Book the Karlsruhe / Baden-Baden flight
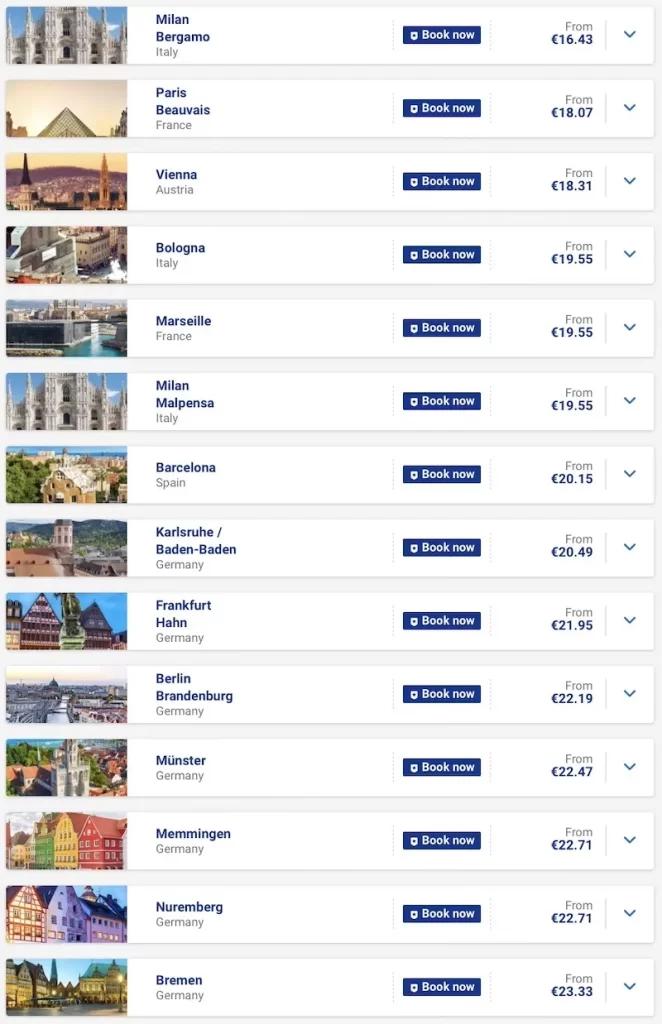Viewport: 662px width, 1024px height. (442, 548)
